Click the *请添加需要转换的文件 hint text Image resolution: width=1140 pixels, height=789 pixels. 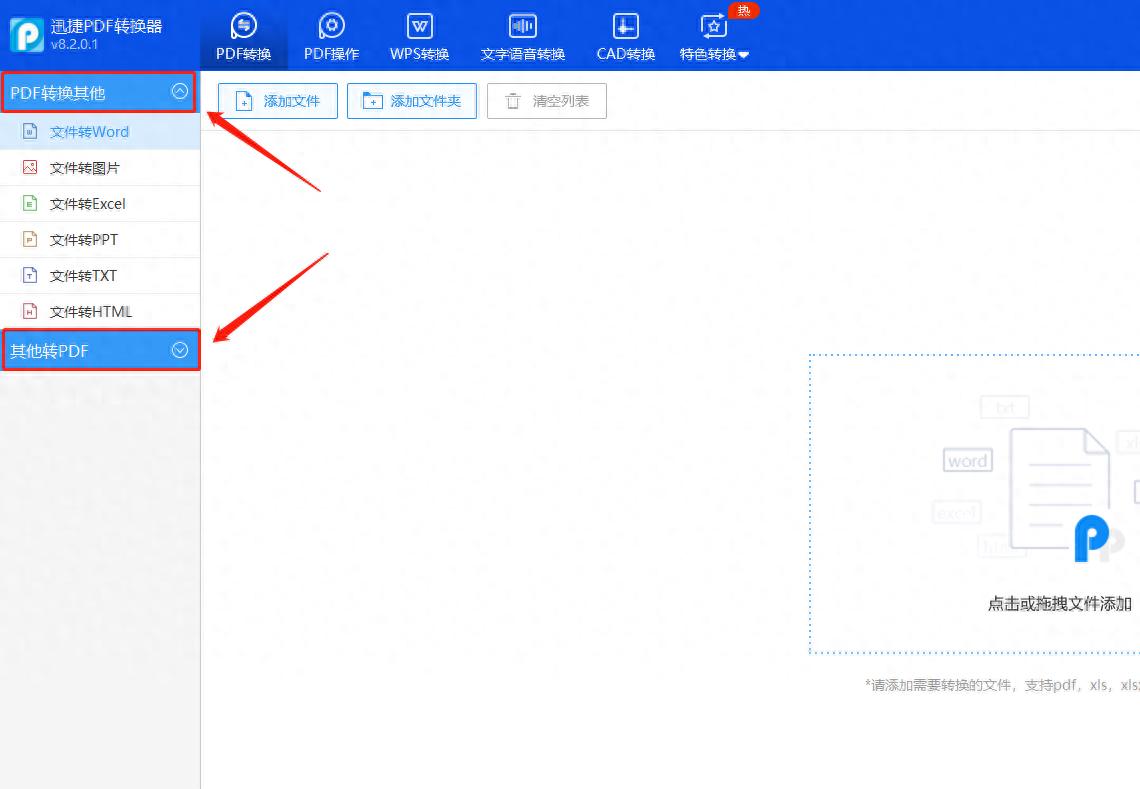point(1003,685)
